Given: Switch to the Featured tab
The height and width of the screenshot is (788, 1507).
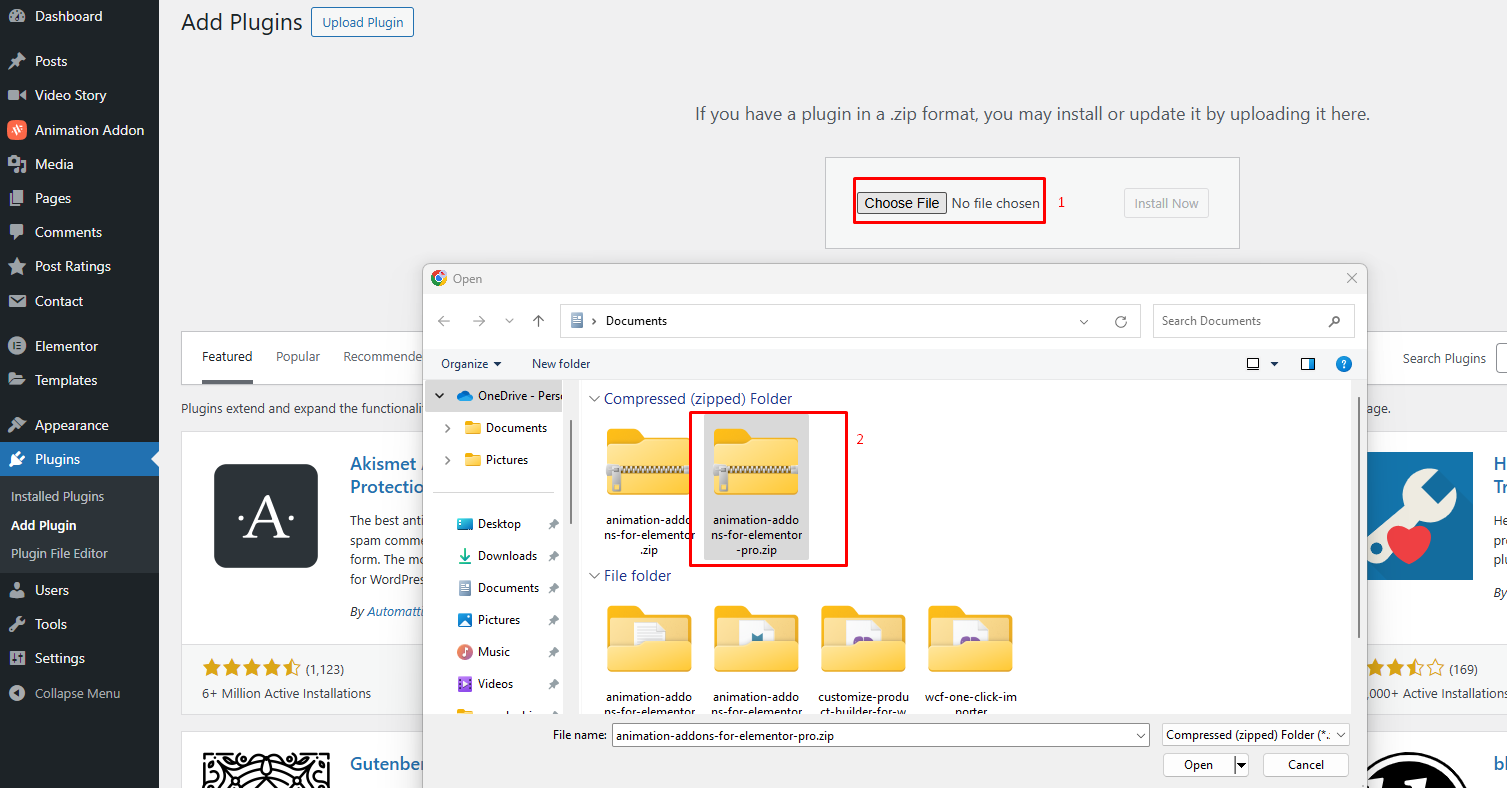Looking at the screenshot, I should pyautogui.click(x=227, y=357).
